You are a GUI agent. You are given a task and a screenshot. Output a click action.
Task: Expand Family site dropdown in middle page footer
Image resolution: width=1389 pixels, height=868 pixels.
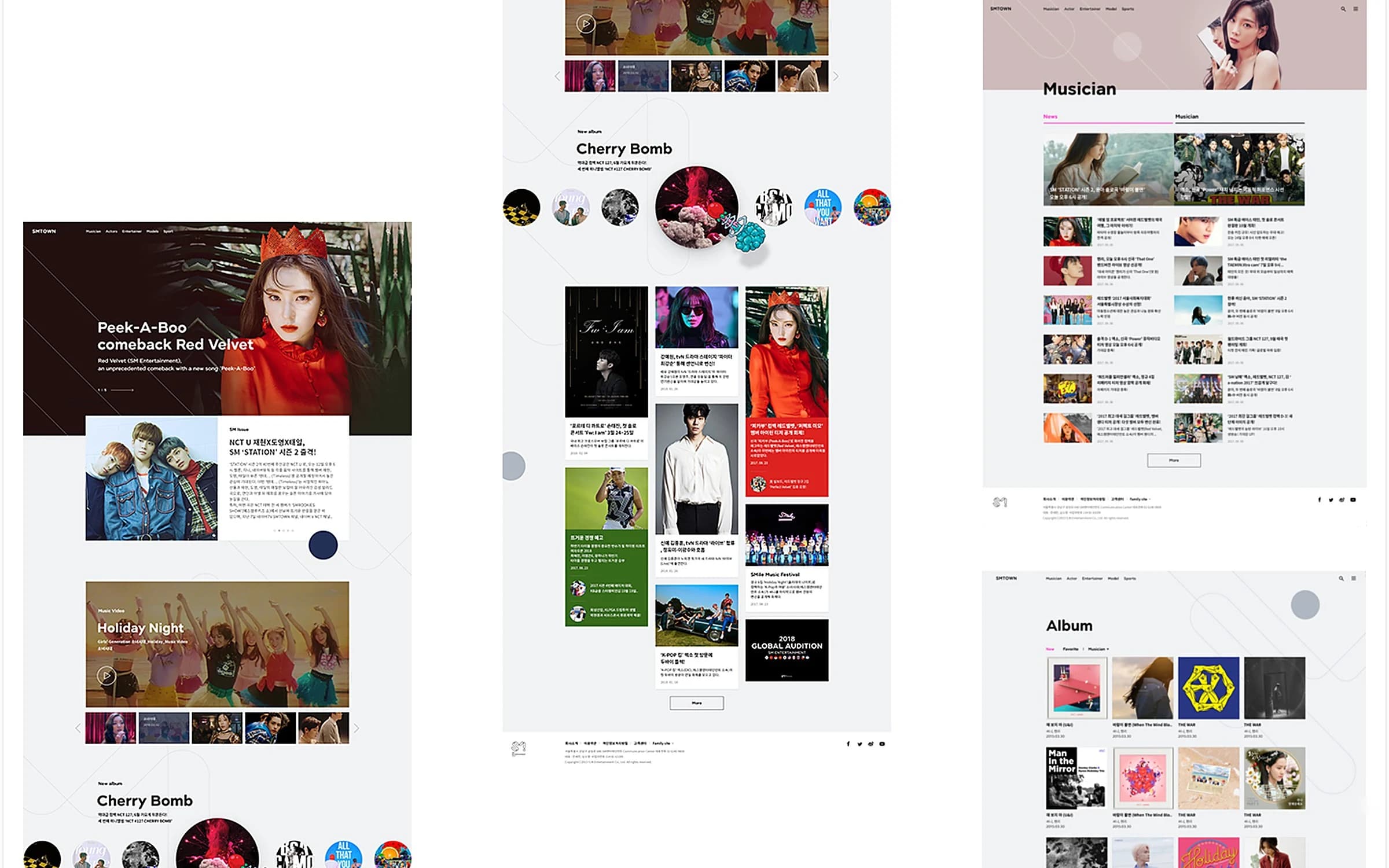663,744
